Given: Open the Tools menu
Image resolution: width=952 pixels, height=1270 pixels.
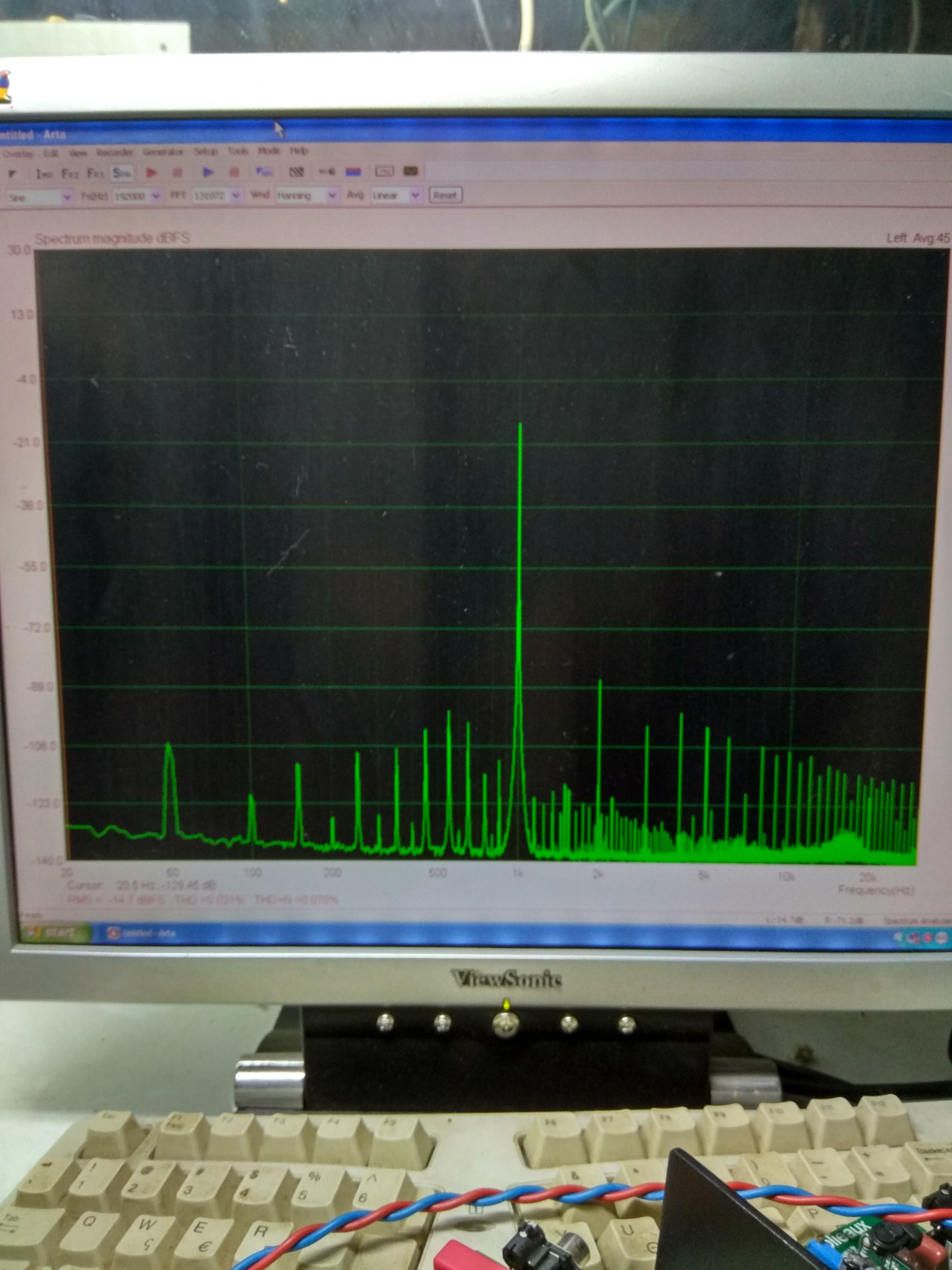Looking at the screenshot, I should [x=238, y=151].
